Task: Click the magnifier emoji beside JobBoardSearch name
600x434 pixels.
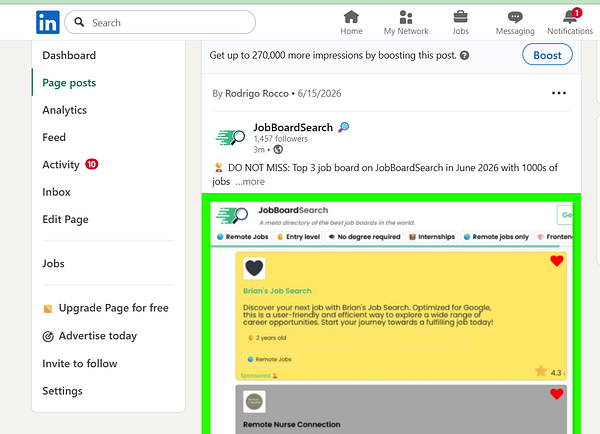Action: coord(343,127)
